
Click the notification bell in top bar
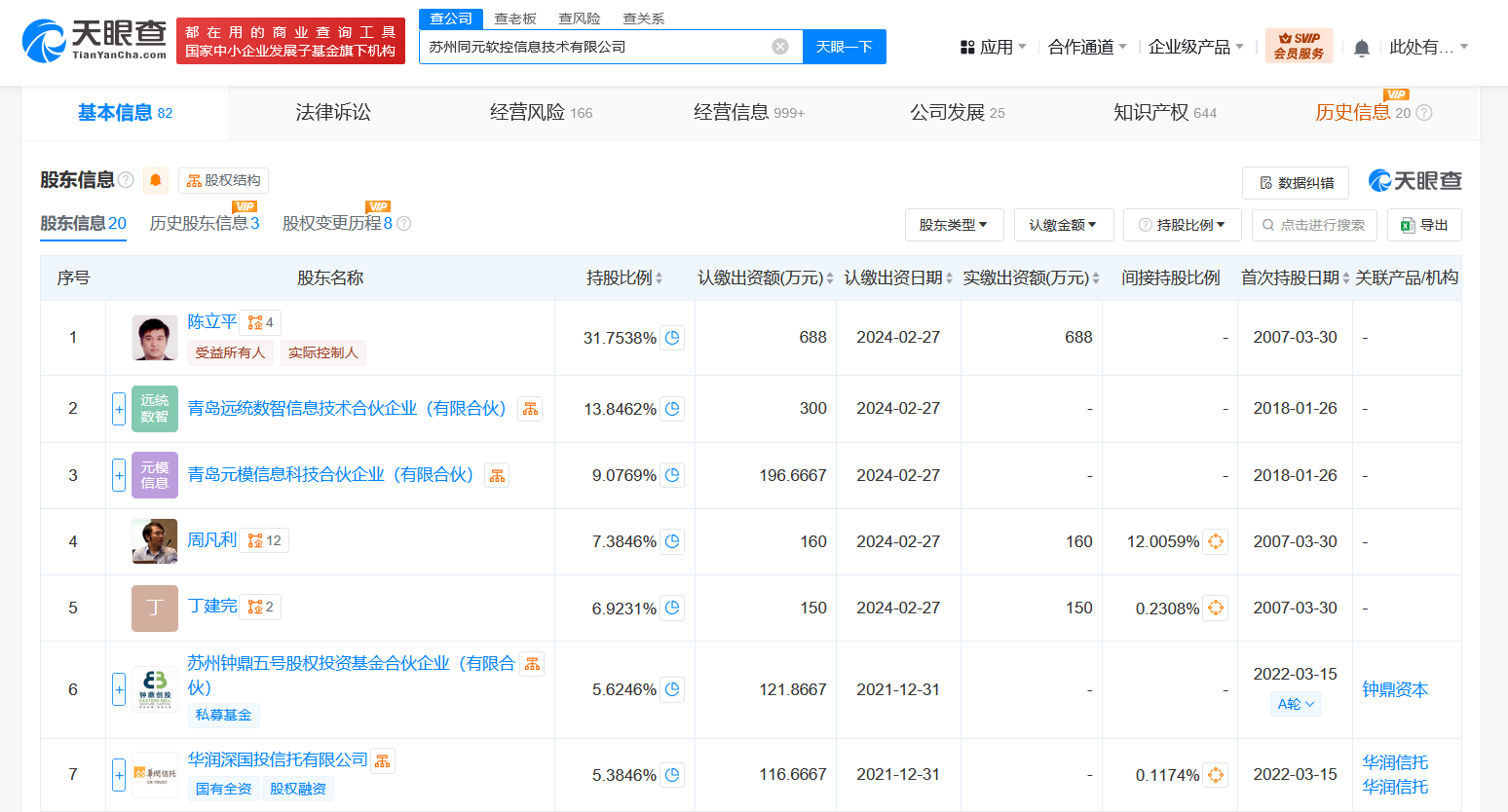[x=1362, y=48]
